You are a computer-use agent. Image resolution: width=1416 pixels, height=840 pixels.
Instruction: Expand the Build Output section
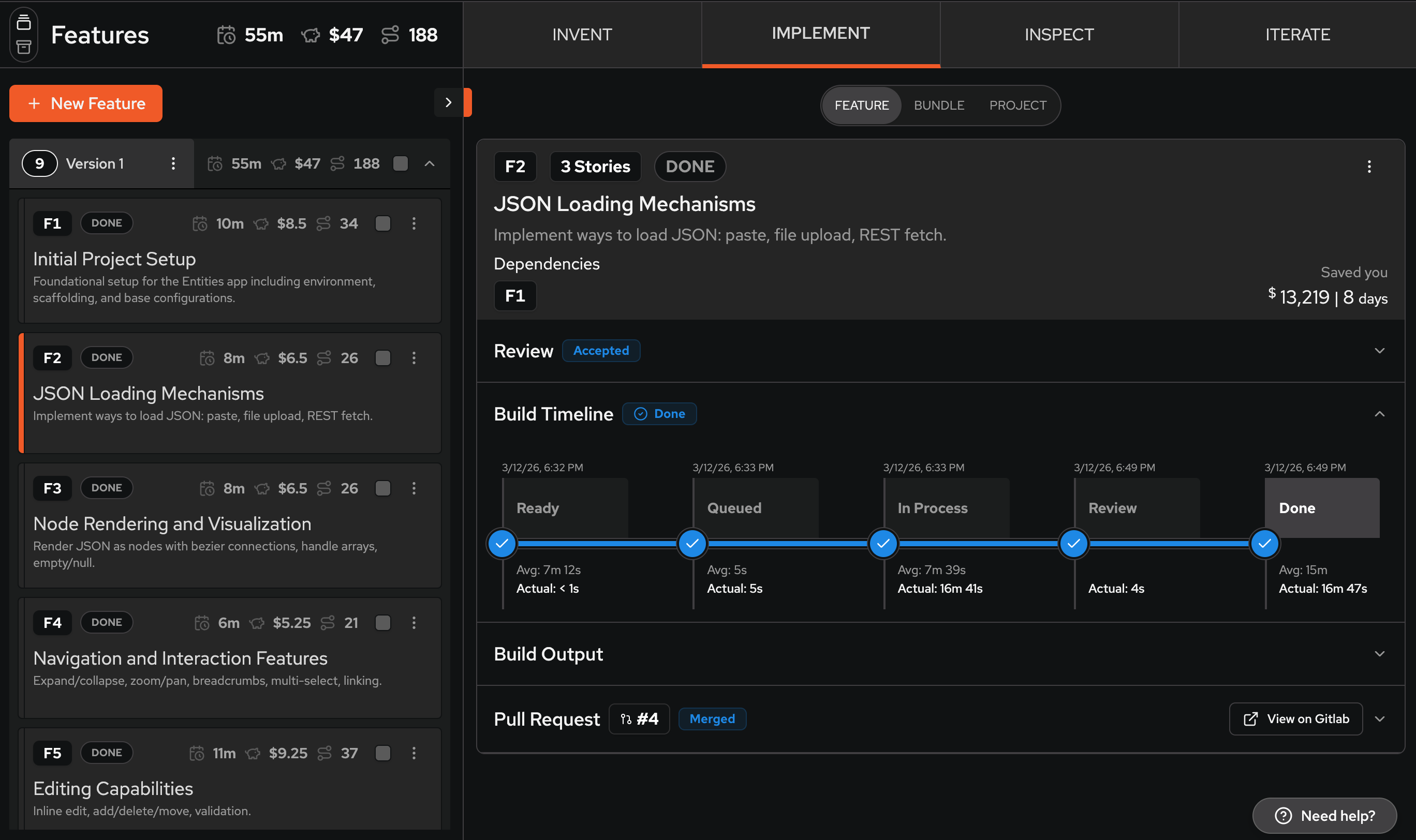1379,654
